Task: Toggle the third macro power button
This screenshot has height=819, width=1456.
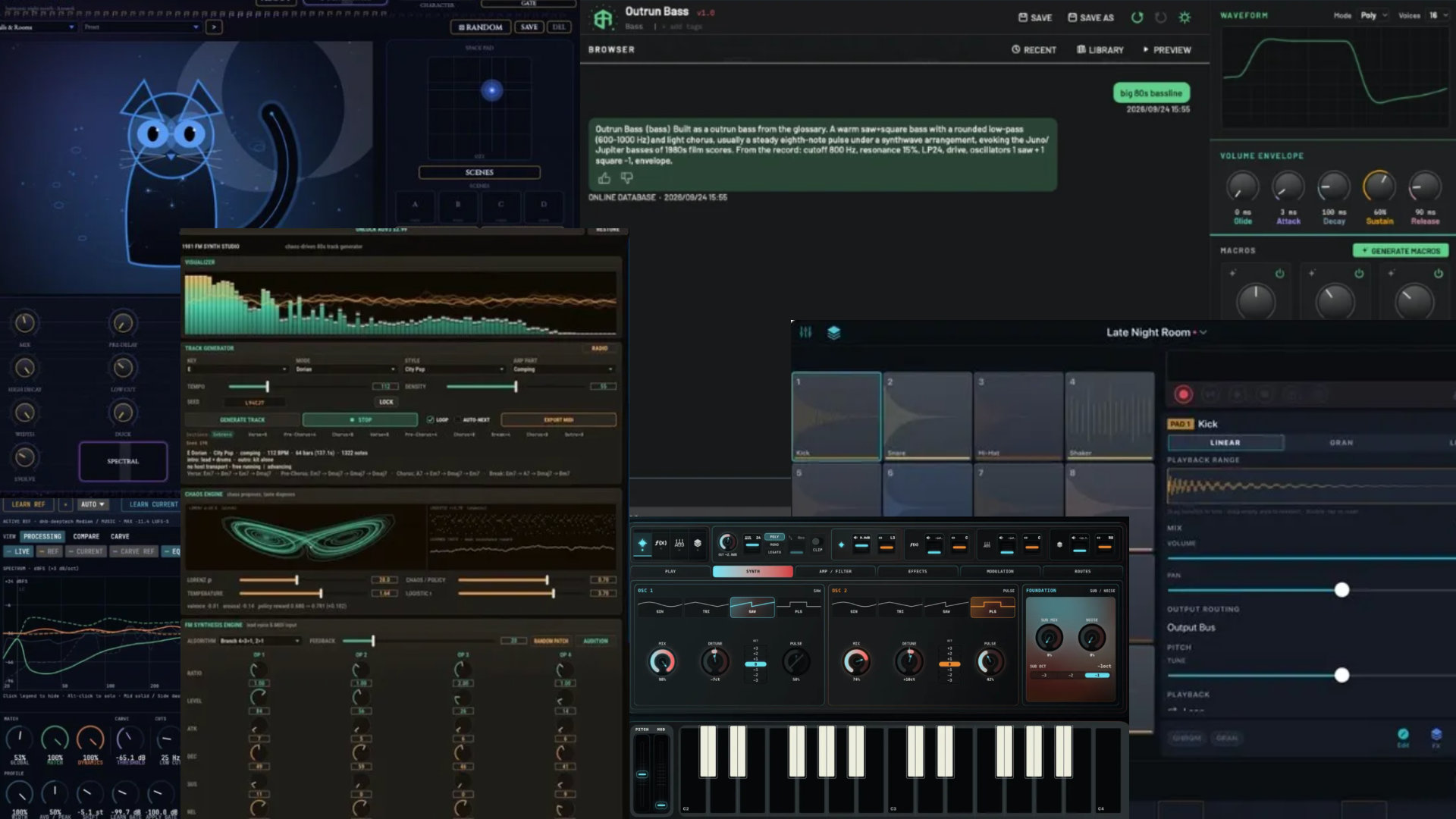Action: [x=1438, y=274]
